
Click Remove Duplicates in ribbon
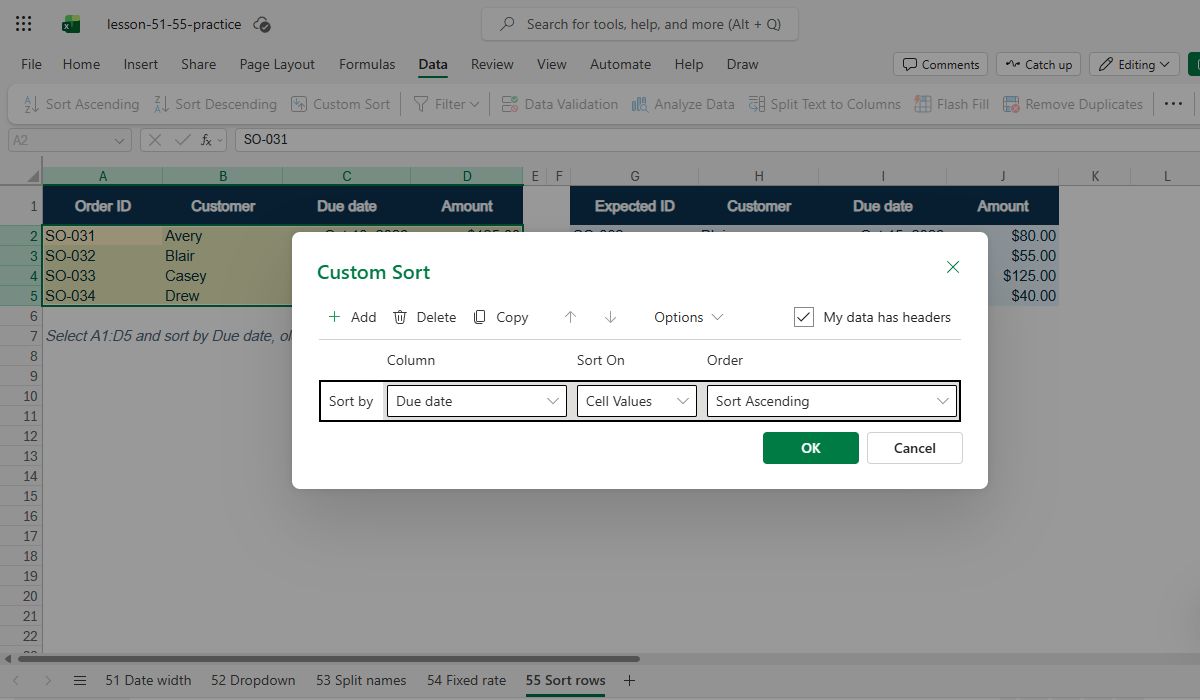click(1072, 104)
